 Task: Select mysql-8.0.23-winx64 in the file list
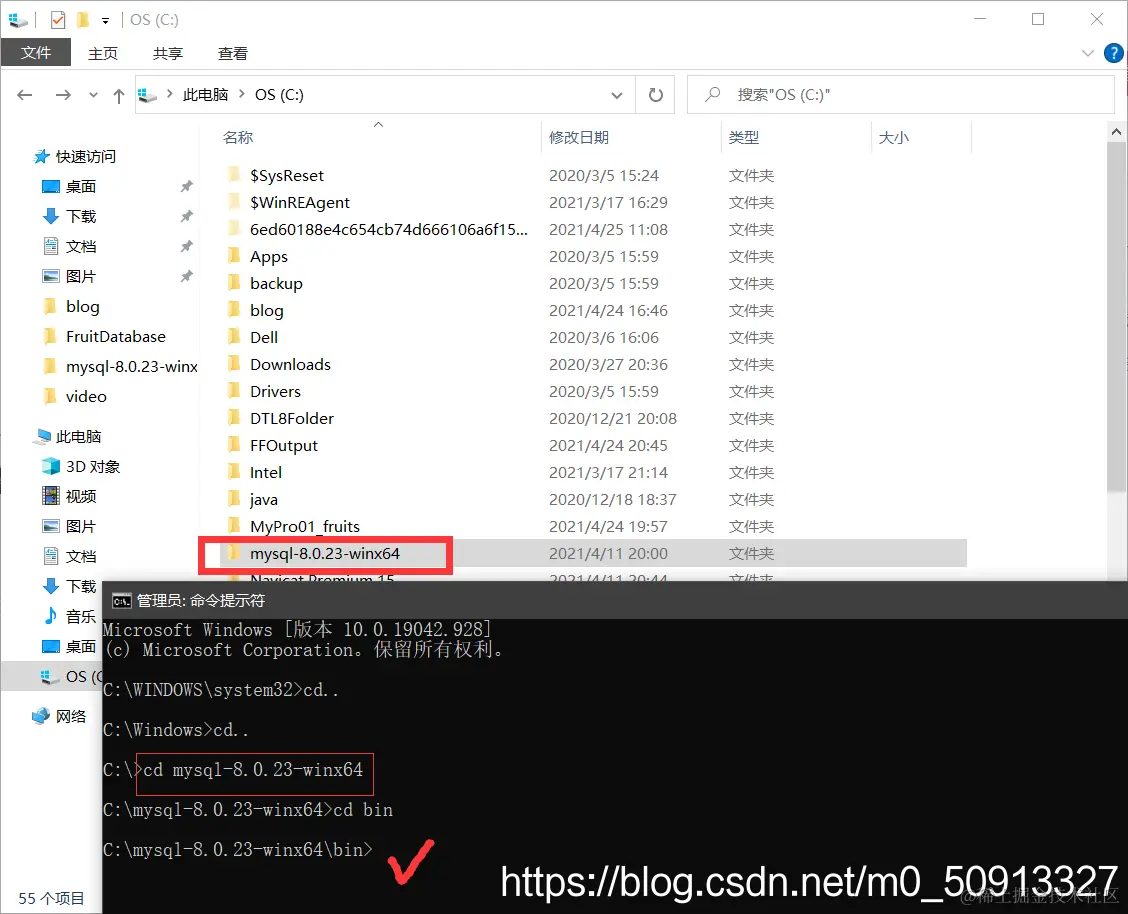324,554
